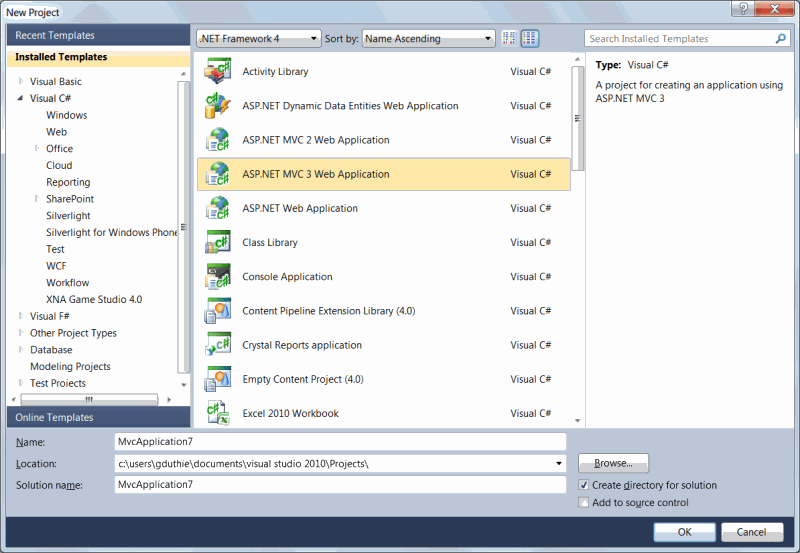800x553 pixels.
Task: Select the Cloud category
Action: pos(59,165)
